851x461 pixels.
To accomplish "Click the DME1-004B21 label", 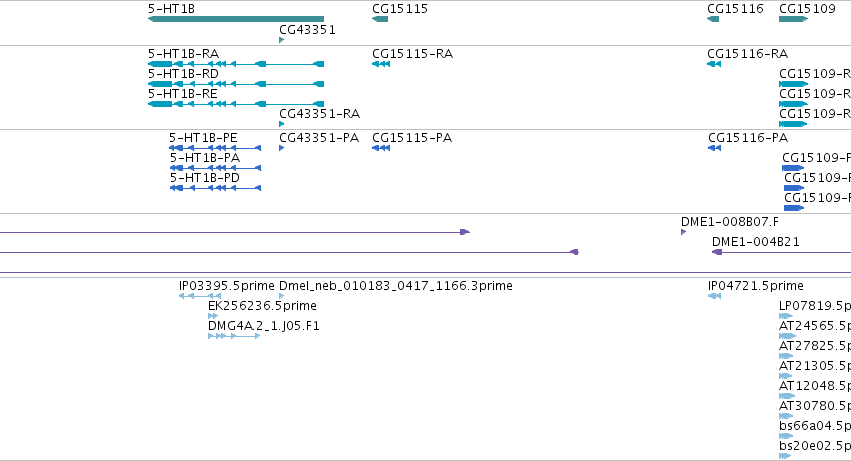I will [756, 242].
